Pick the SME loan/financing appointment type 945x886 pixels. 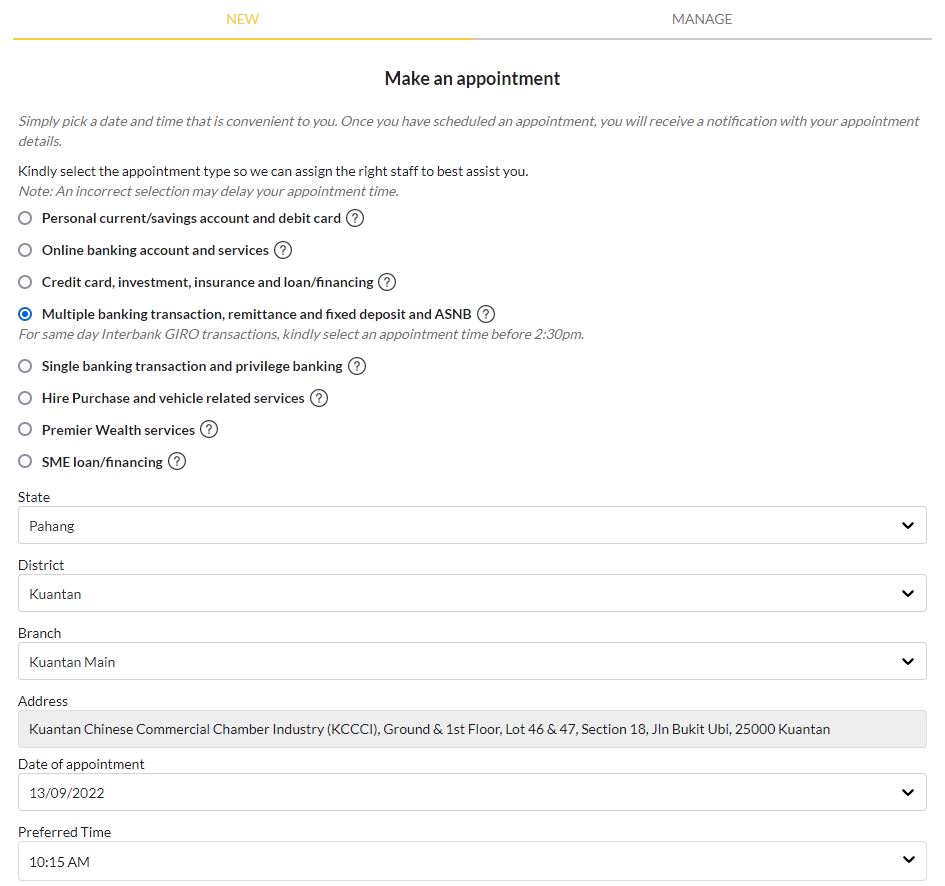pyautogui.click(x=24, y=462)
